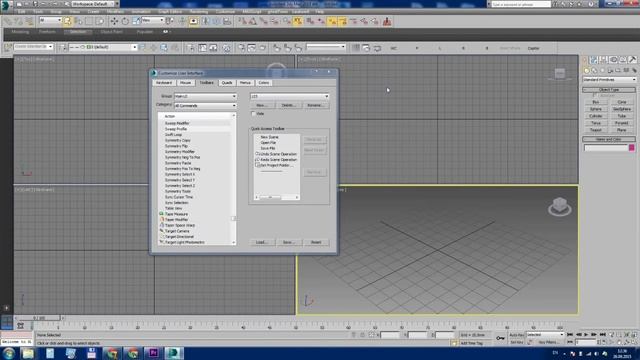Switch to the Keyboard tab
Screen dimensions: 640x360
pos(164,82)
